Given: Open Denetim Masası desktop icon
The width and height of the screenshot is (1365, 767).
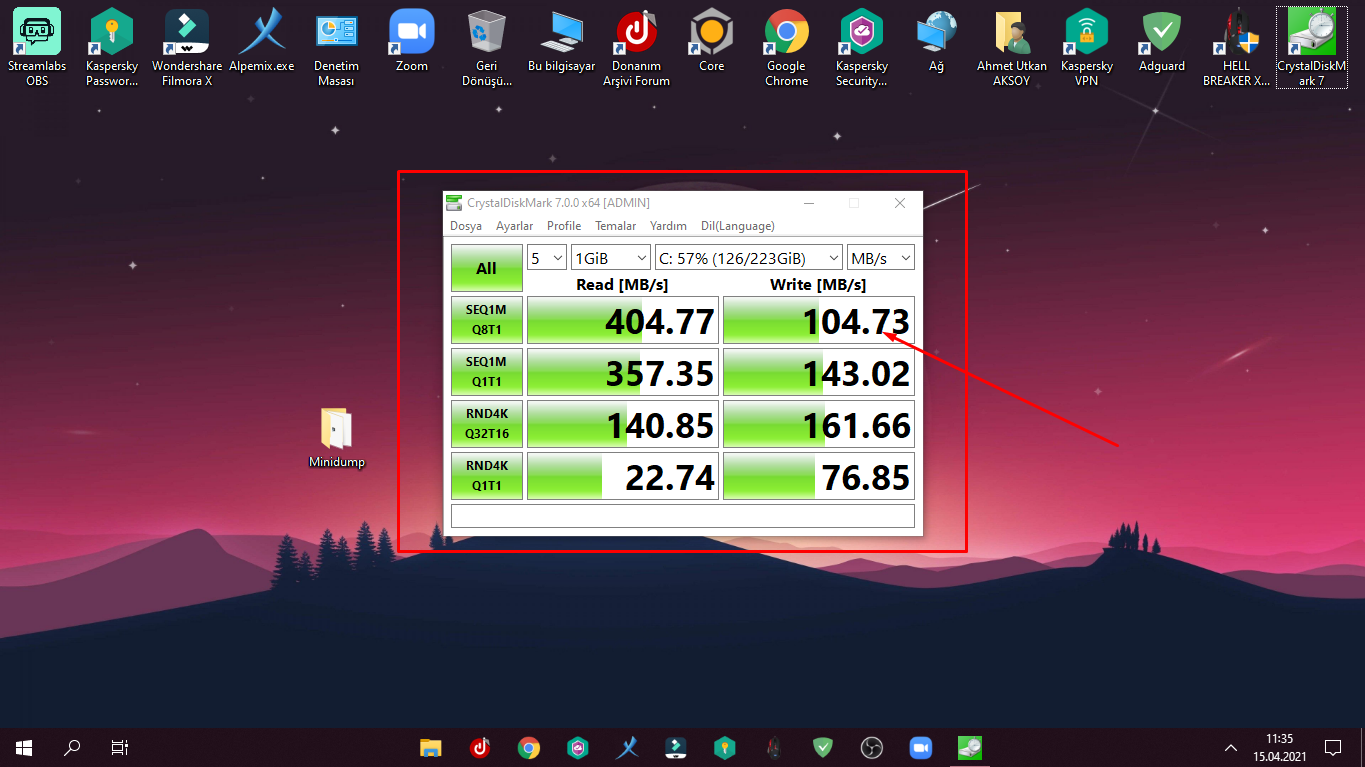Looking at the screenshot, I should coord(337,47).
